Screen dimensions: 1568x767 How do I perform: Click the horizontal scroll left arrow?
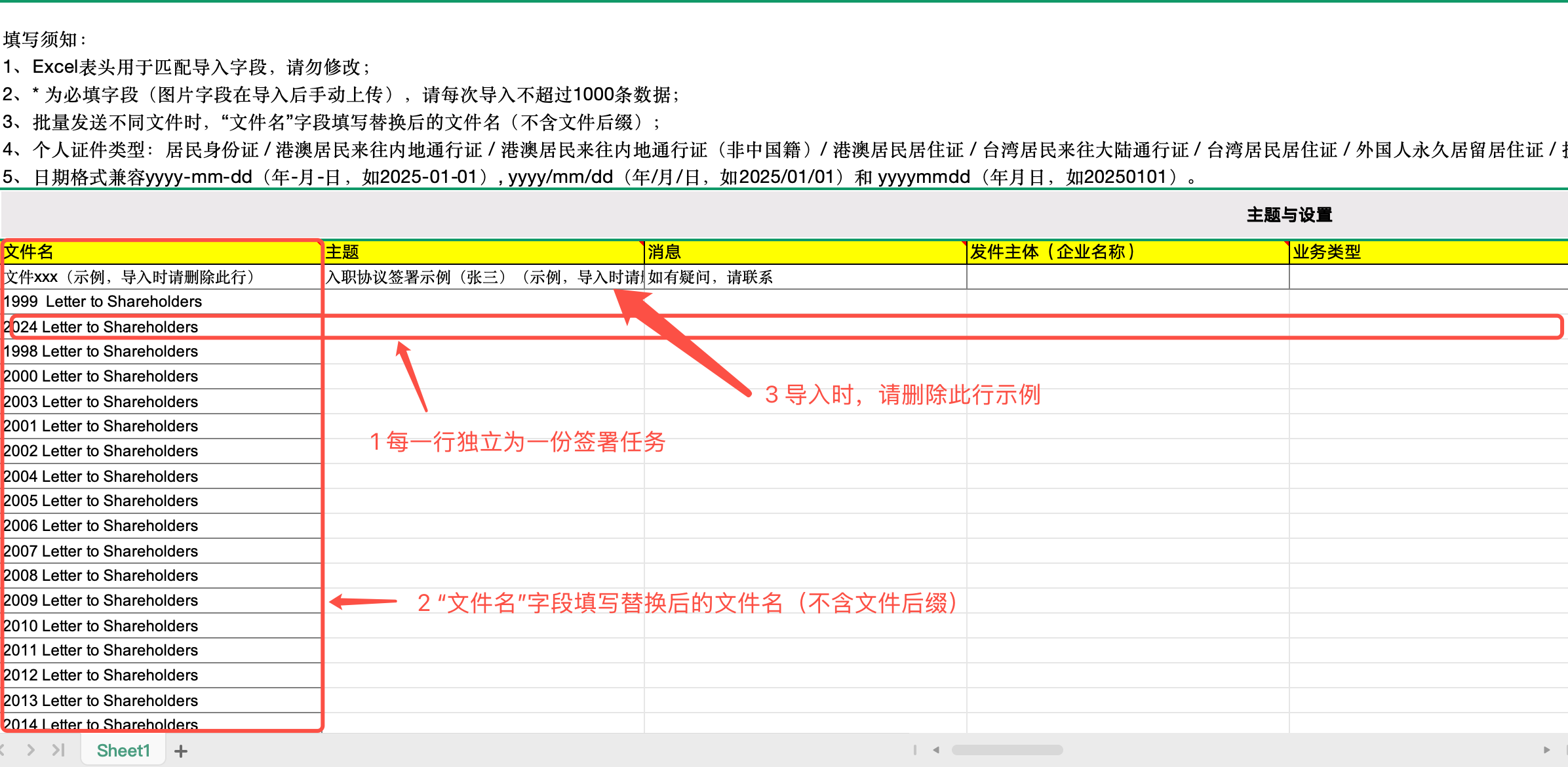936,750
